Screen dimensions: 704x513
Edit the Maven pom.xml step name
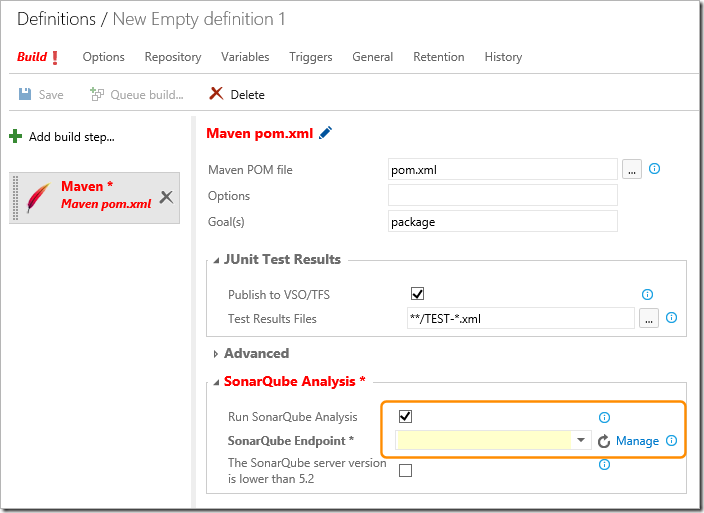click(326, 133)
